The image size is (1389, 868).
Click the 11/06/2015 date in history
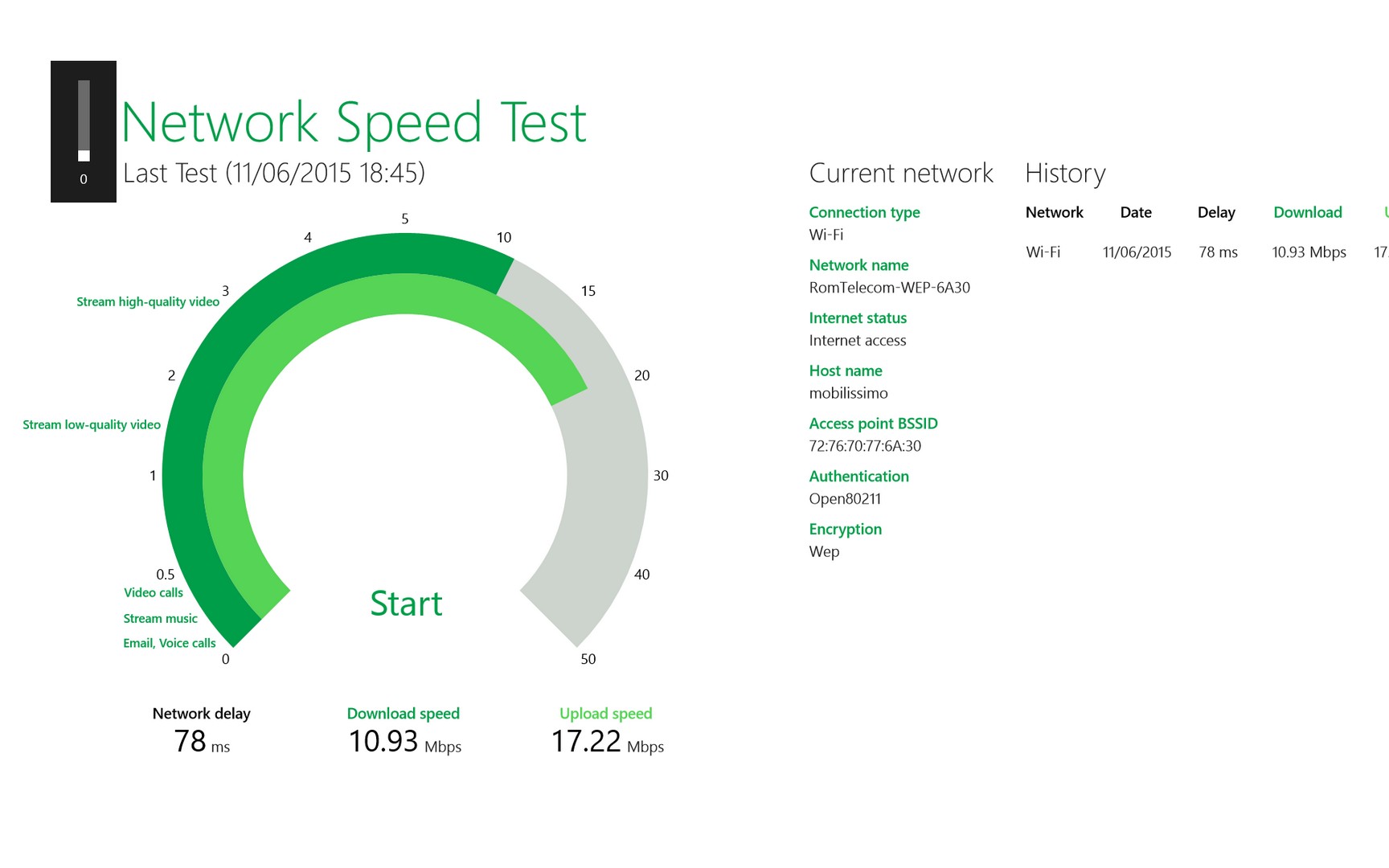pyautogui.click(x=1137, y=252)
